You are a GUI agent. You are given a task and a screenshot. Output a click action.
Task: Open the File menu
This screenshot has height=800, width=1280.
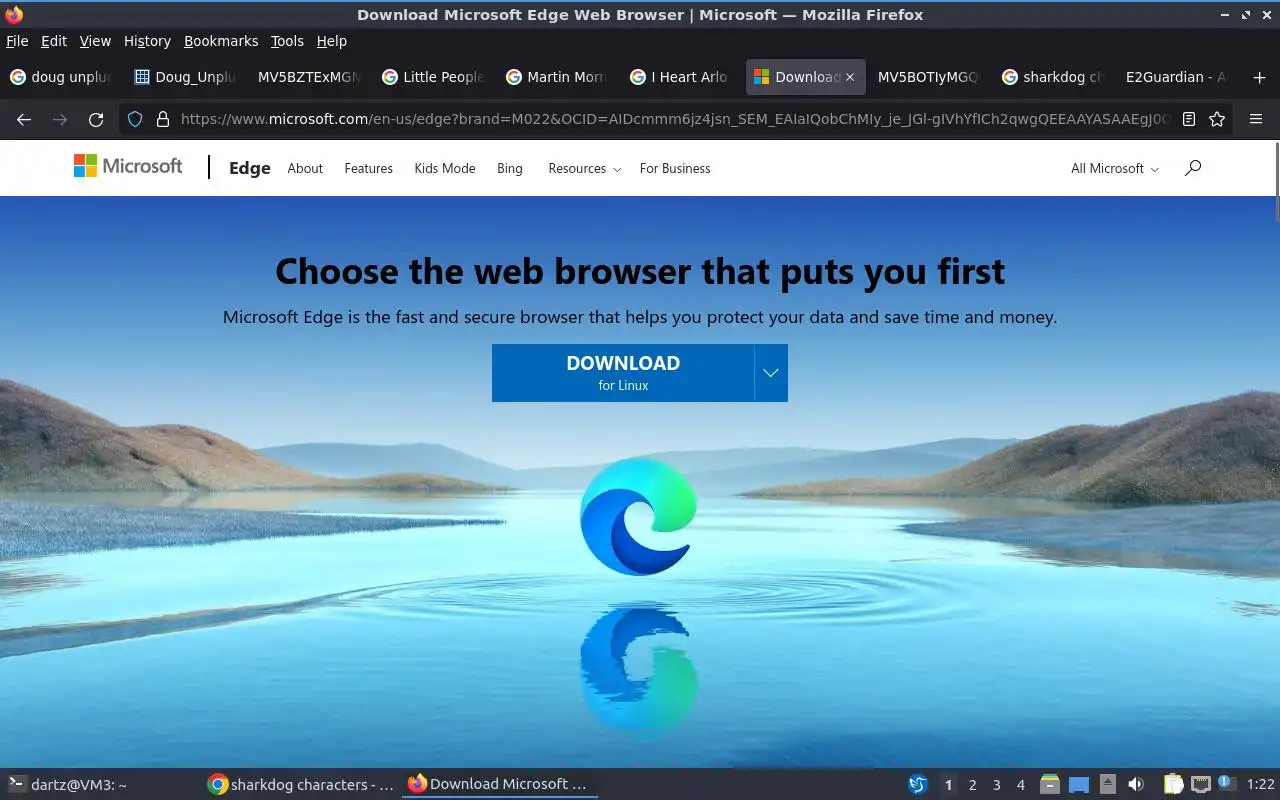[17, 41]
